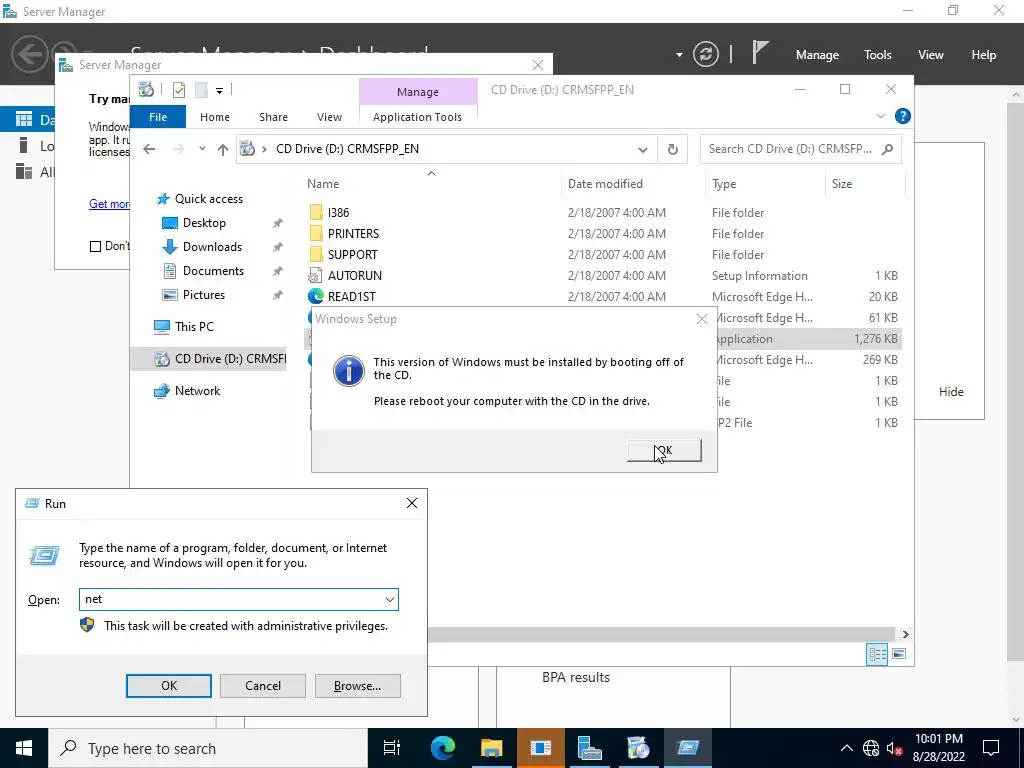The image size is (1024, 768).
Task: Open File Explorer taskbar icon
Action: coord(491,748)
